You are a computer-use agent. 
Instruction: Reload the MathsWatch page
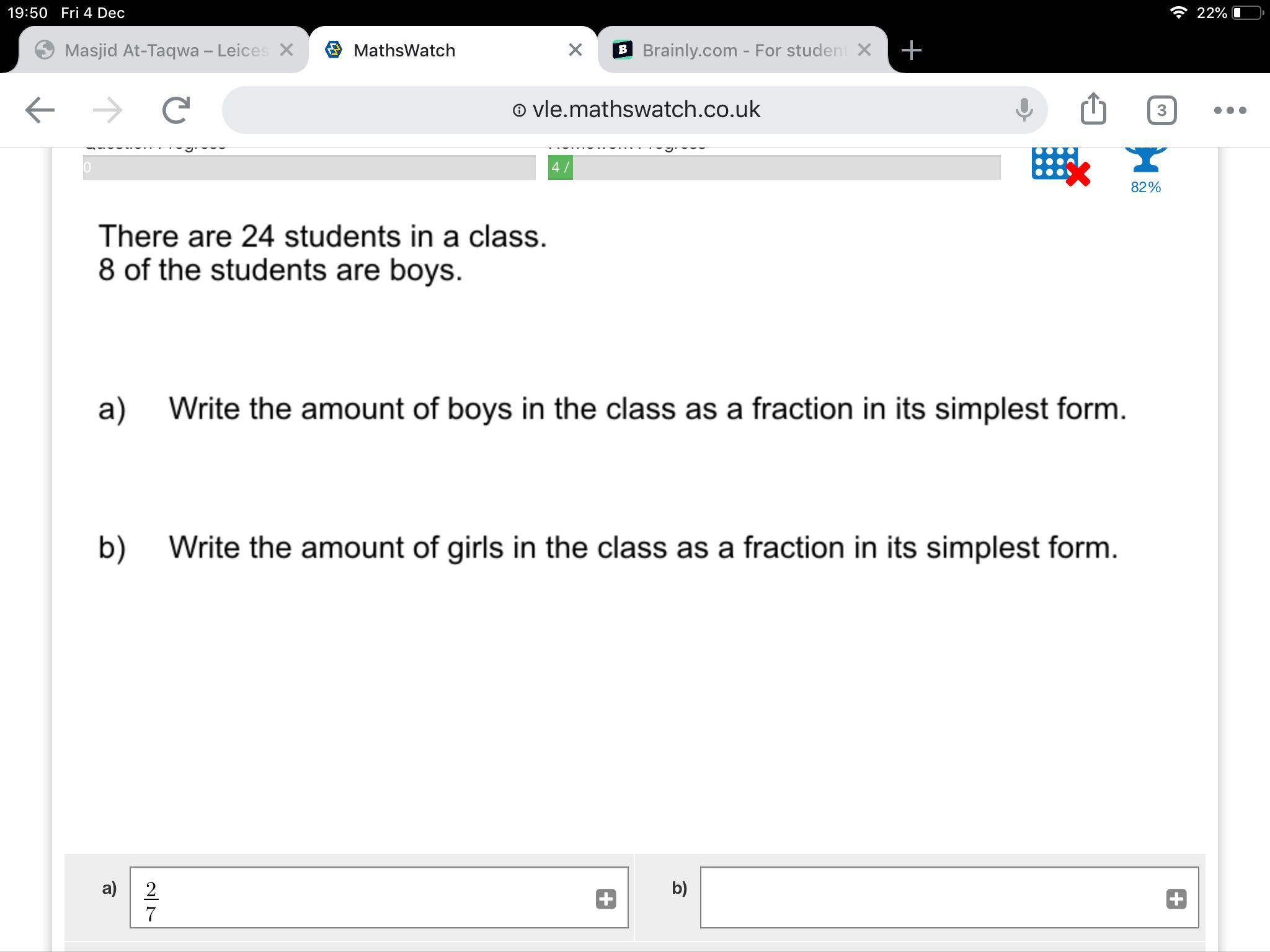click(x=175, y=110)
